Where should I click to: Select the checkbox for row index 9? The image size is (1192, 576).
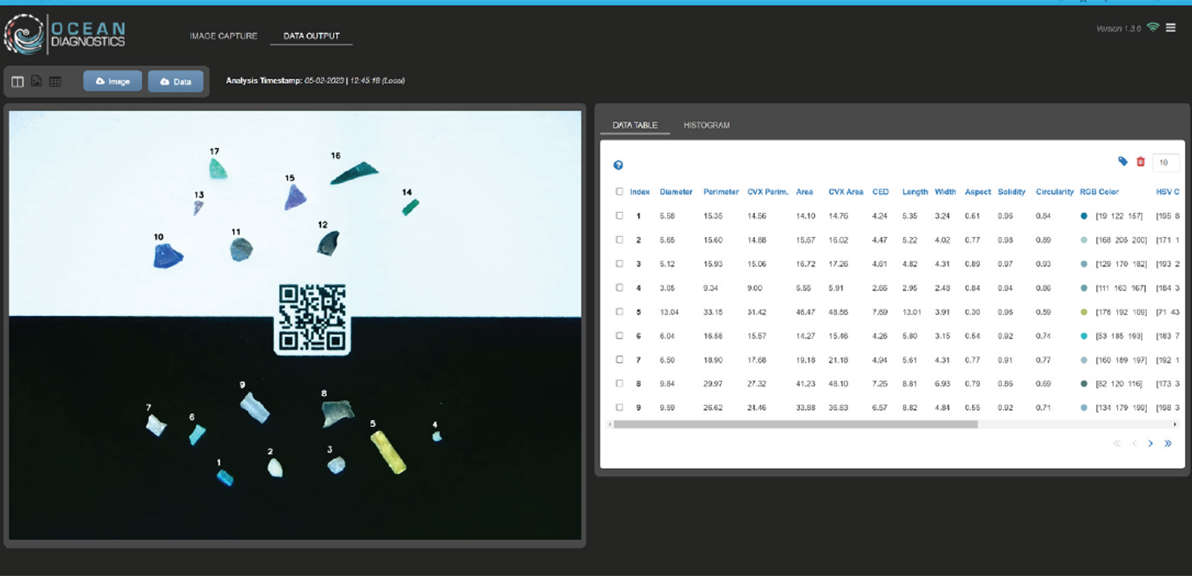(x=619, y=408)
